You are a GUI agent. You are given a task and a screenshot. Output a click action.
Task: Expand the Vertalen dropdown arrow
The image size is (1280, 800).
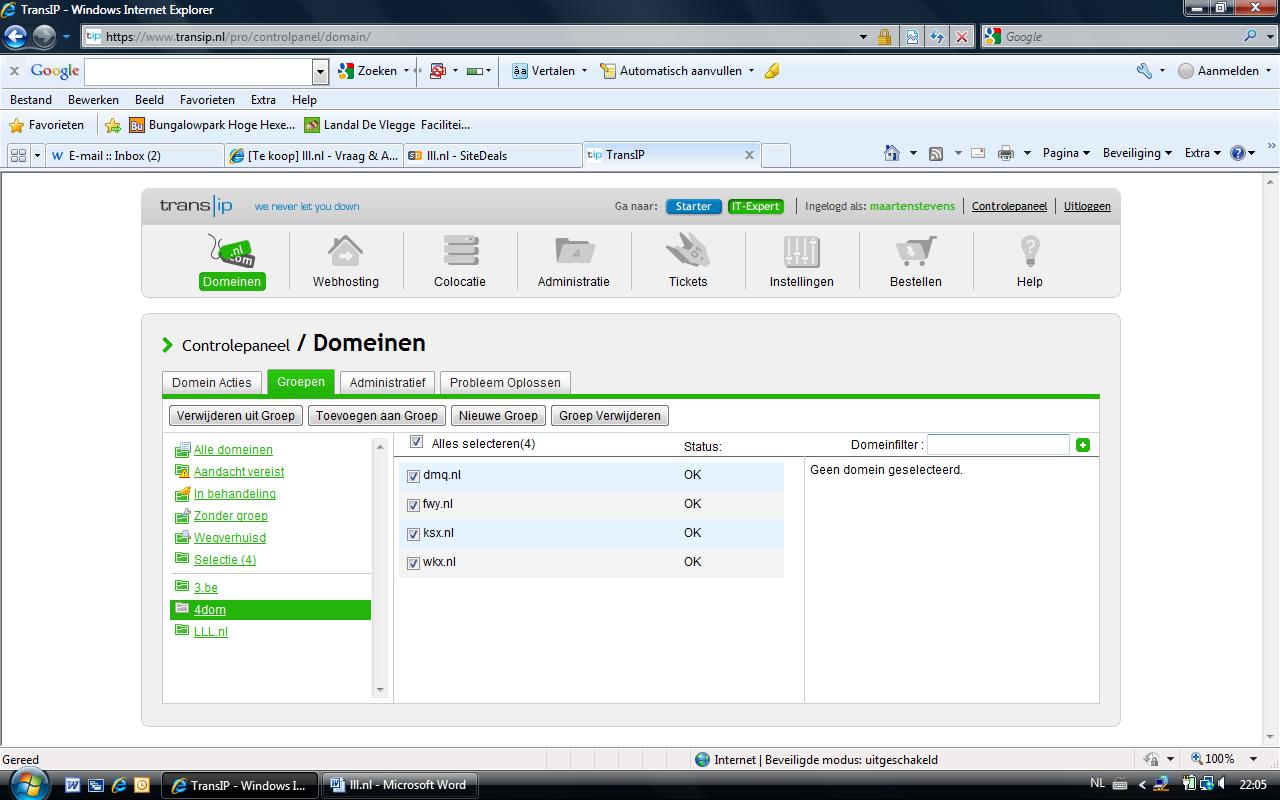[x=584, y=71]
